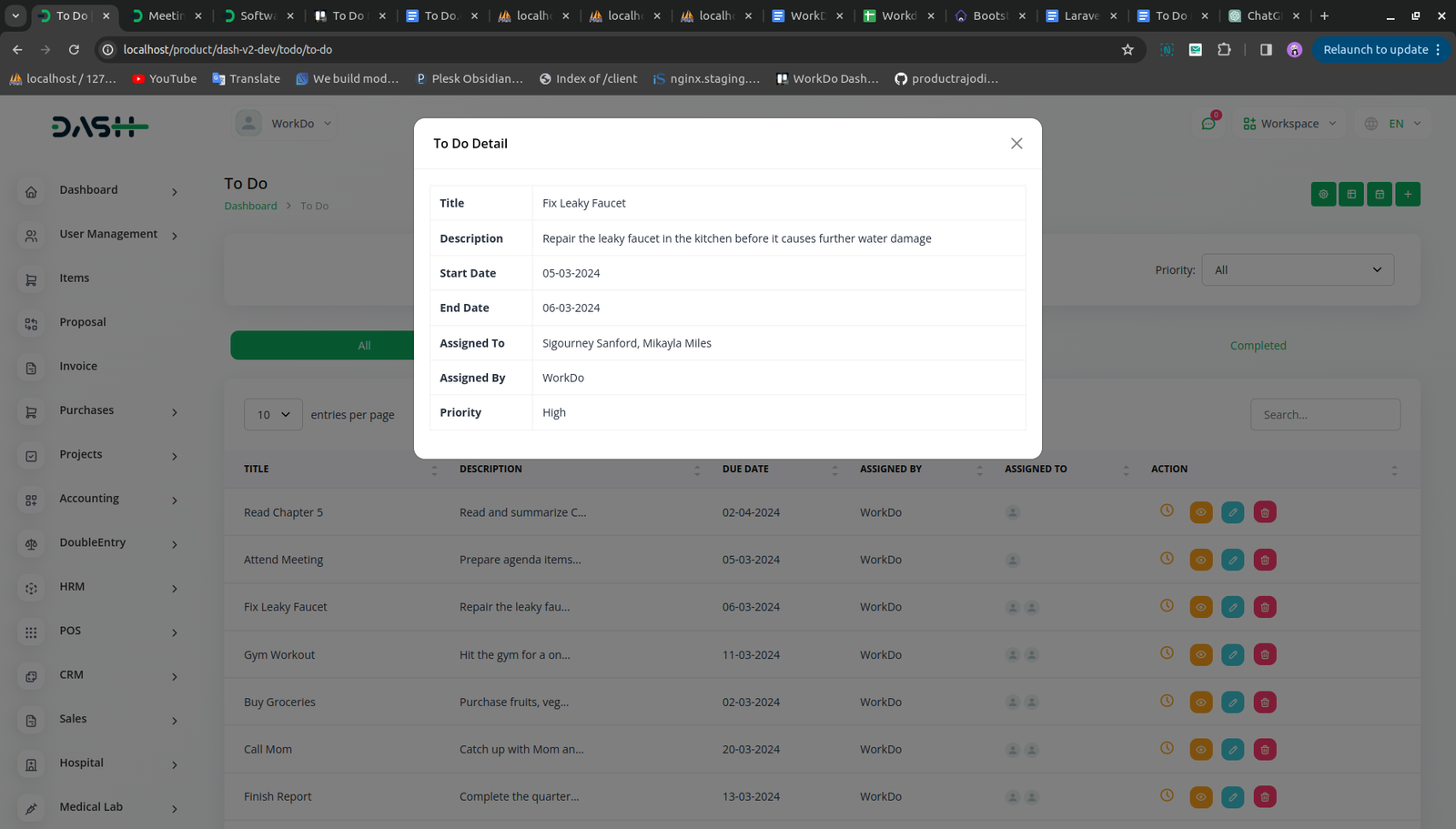Click Relaunch to update button
1456x829 pixels.
click(1375, 50)
